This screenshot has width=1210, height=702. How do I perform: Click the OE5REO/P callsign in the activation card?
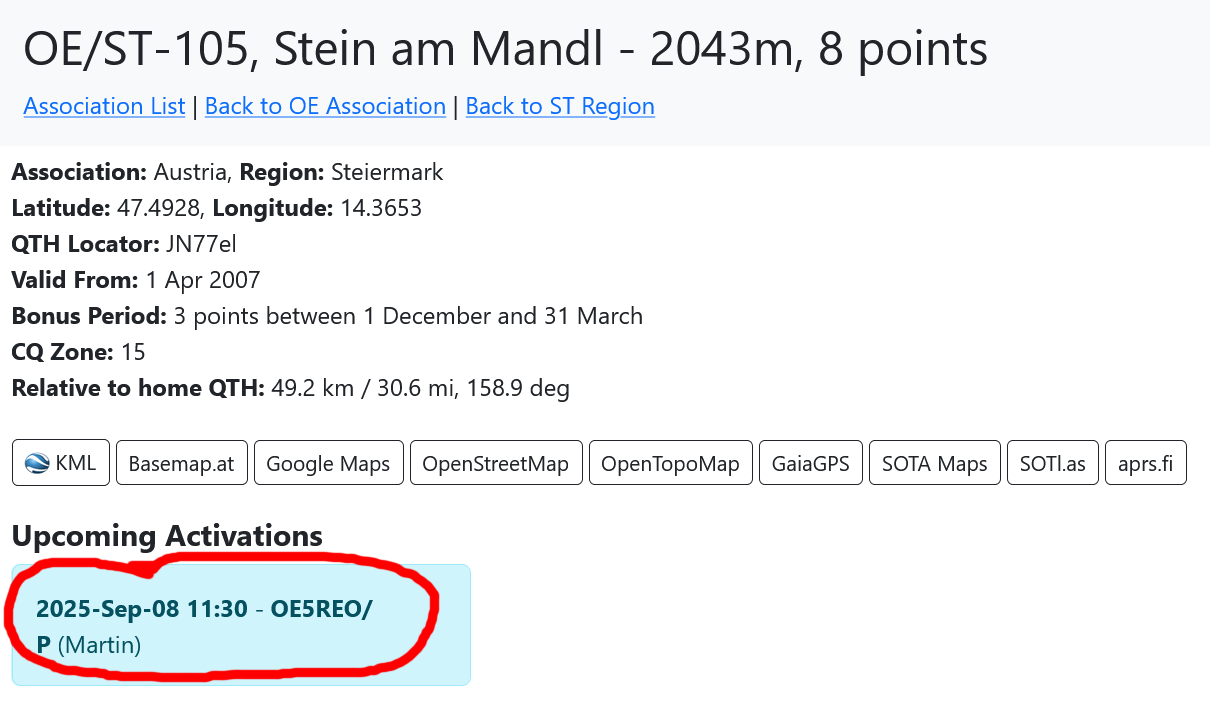point(320,609)
